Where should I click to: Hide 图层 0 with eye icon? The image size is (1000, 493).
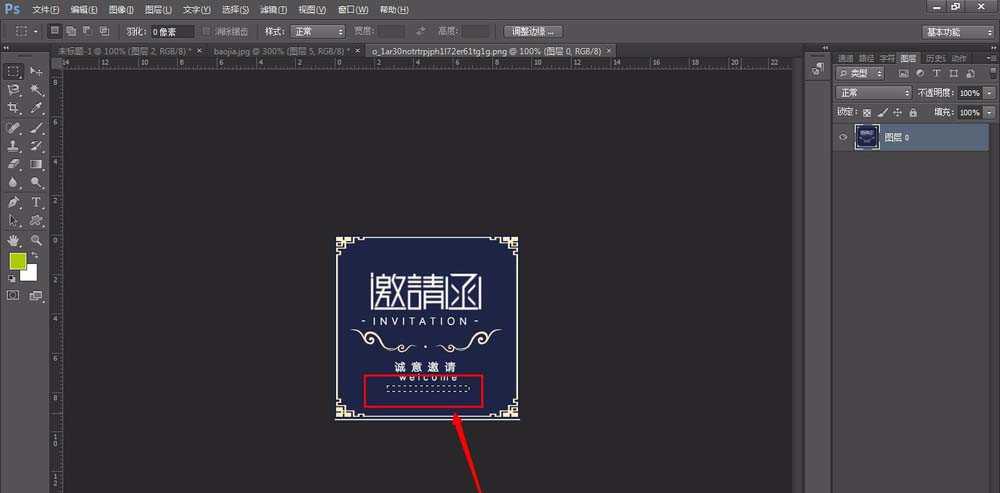click(x=843, y=137)
